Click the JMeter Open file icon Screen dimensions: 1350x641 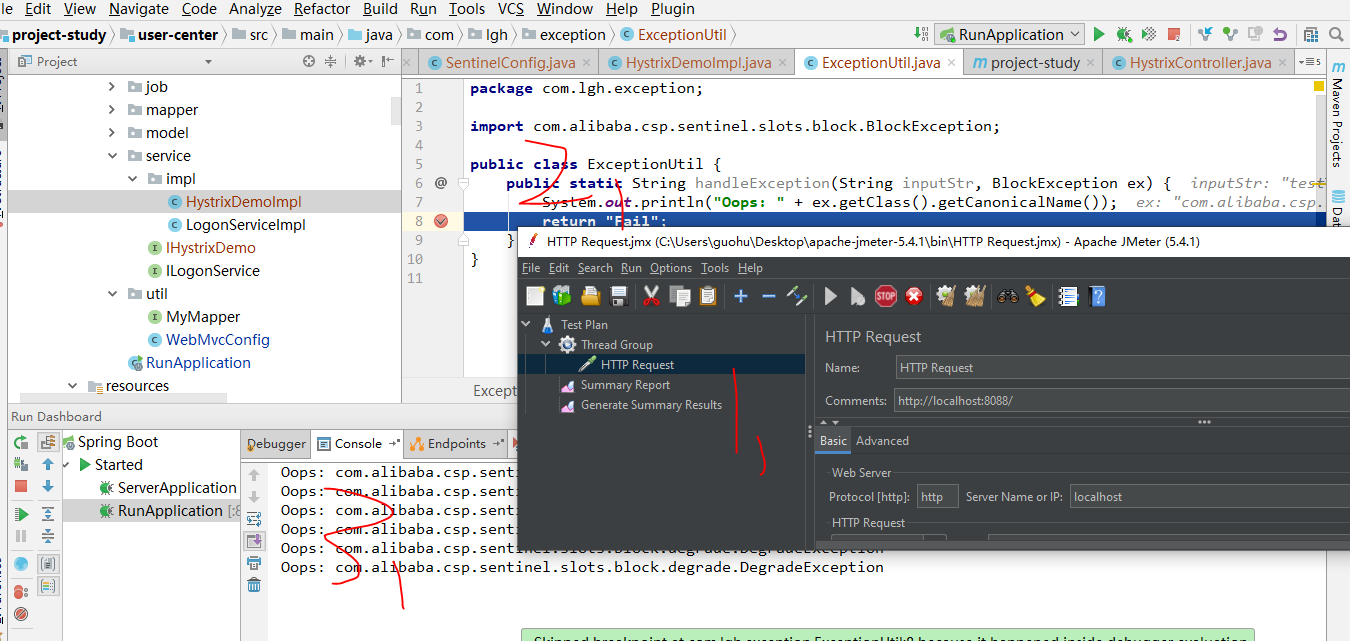(x=590, y=296)
